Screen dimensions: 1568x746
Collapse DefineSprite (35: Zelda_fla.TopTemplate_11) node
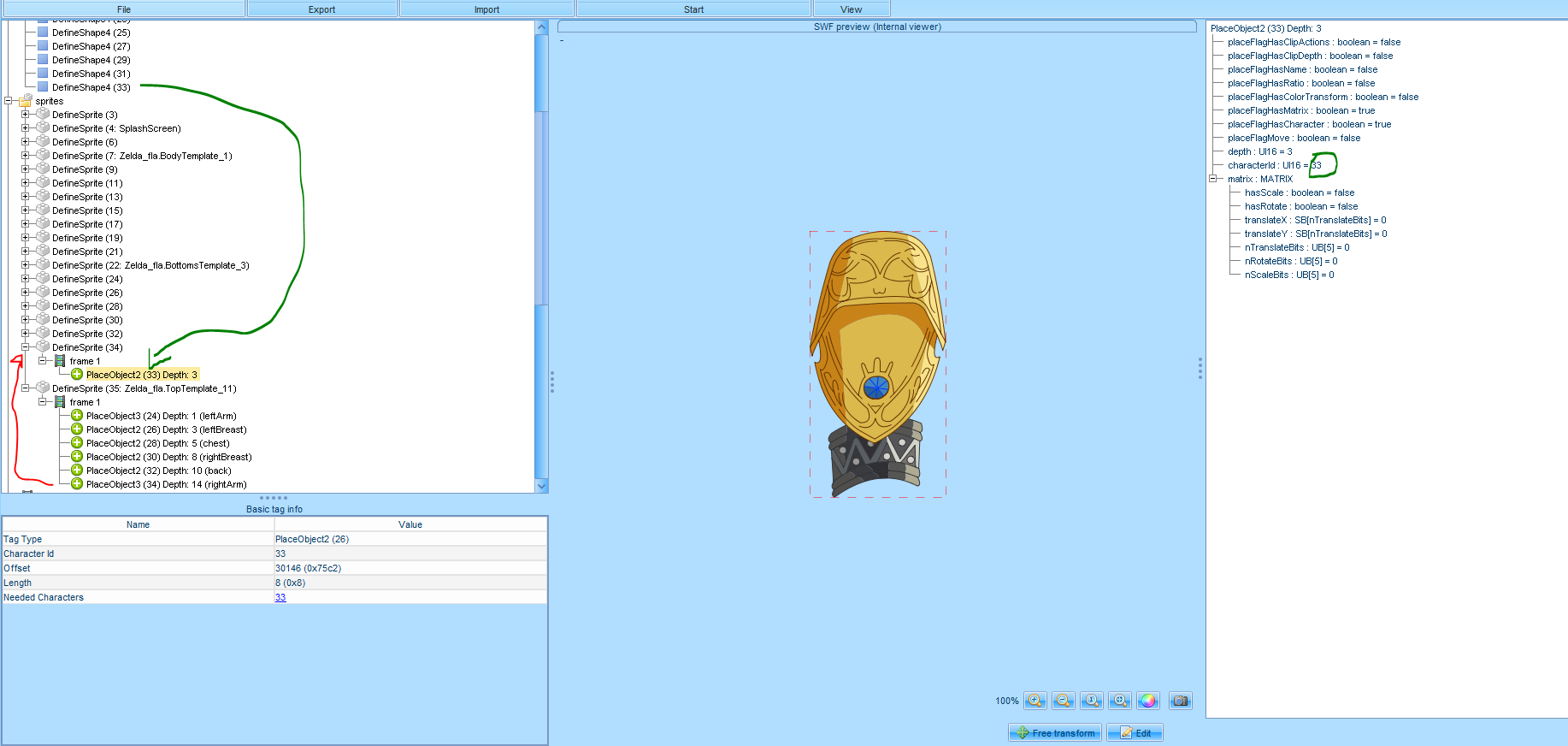coord(26,388)
